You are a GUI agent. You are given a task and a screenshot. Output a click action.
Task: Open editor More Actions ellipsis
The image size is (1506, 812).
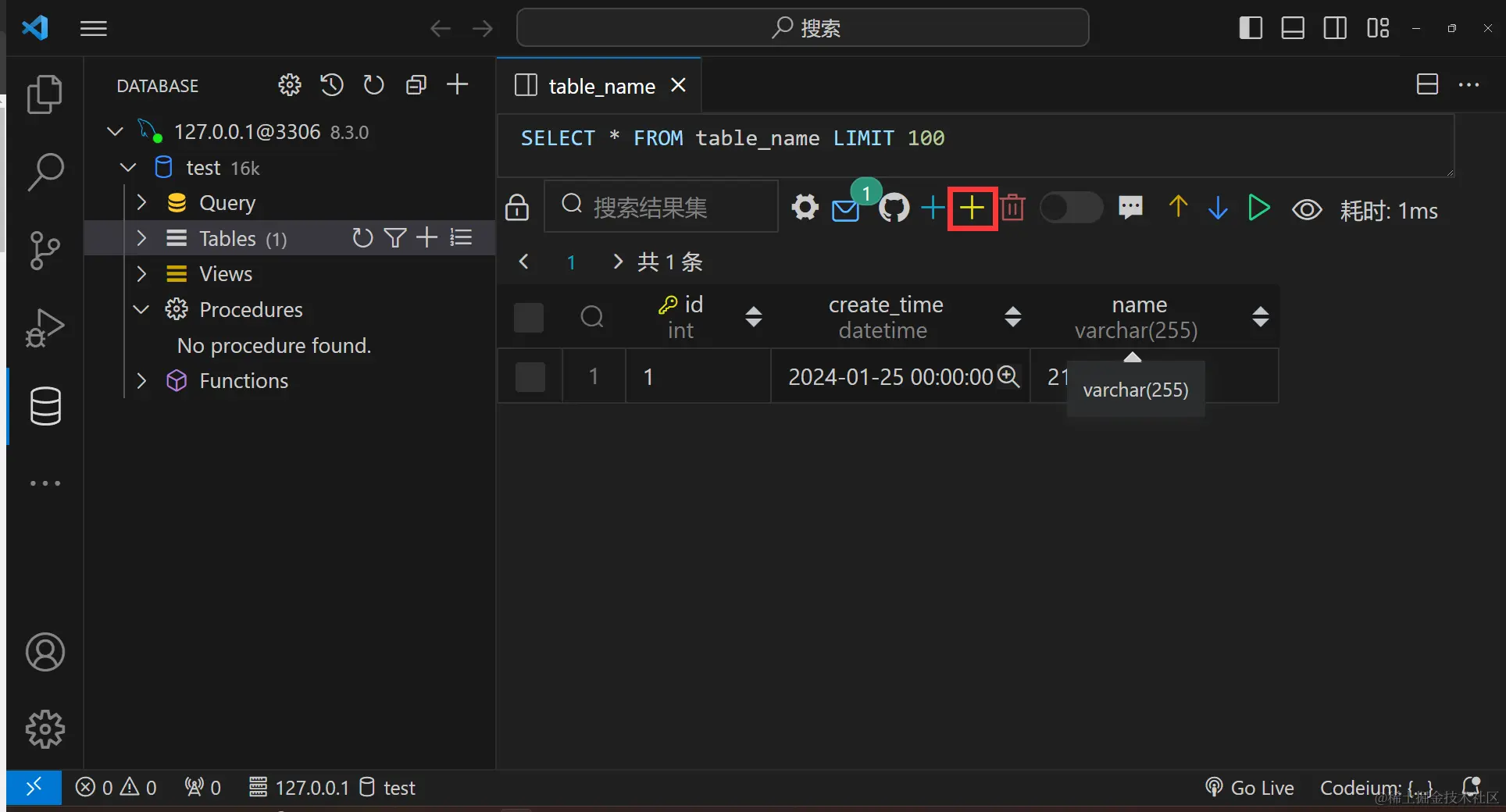coord(1469,84)
